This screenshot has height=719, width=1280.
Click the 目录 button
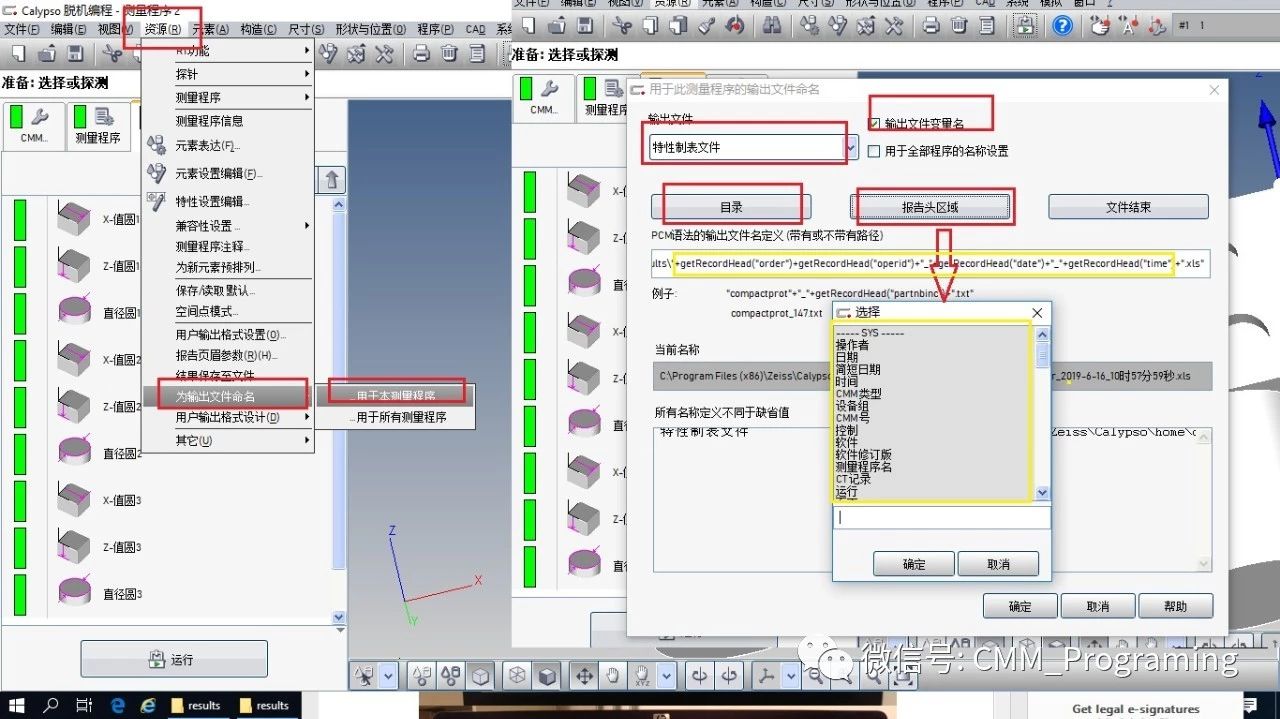(x=731, y=207)
